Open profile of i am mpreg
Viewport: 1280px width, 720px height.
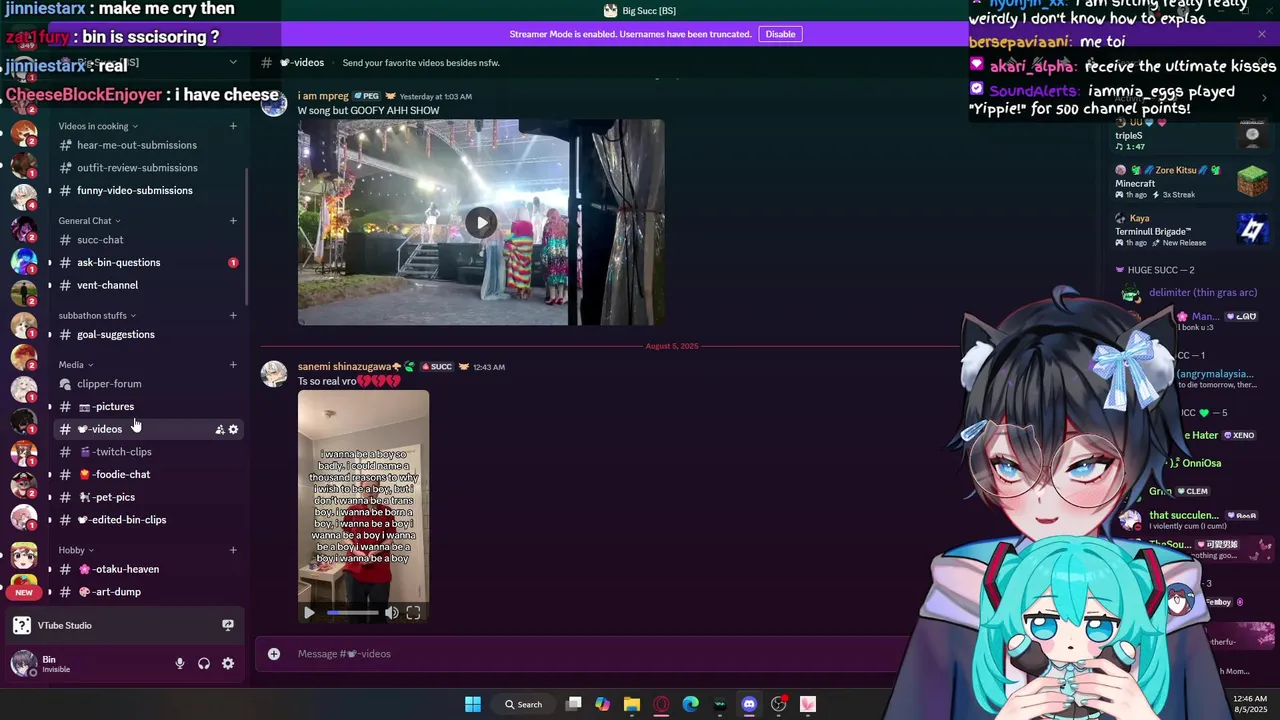coord(322,96)
